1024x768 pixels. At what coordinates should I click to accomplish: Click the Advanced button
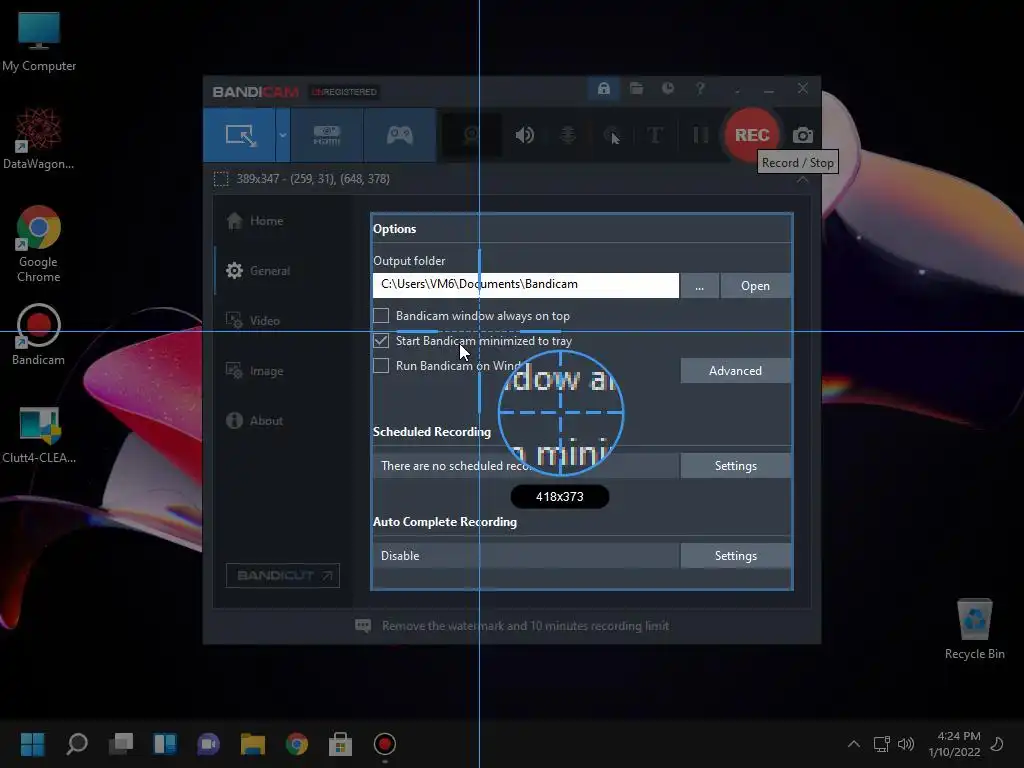tap(735, 370)
